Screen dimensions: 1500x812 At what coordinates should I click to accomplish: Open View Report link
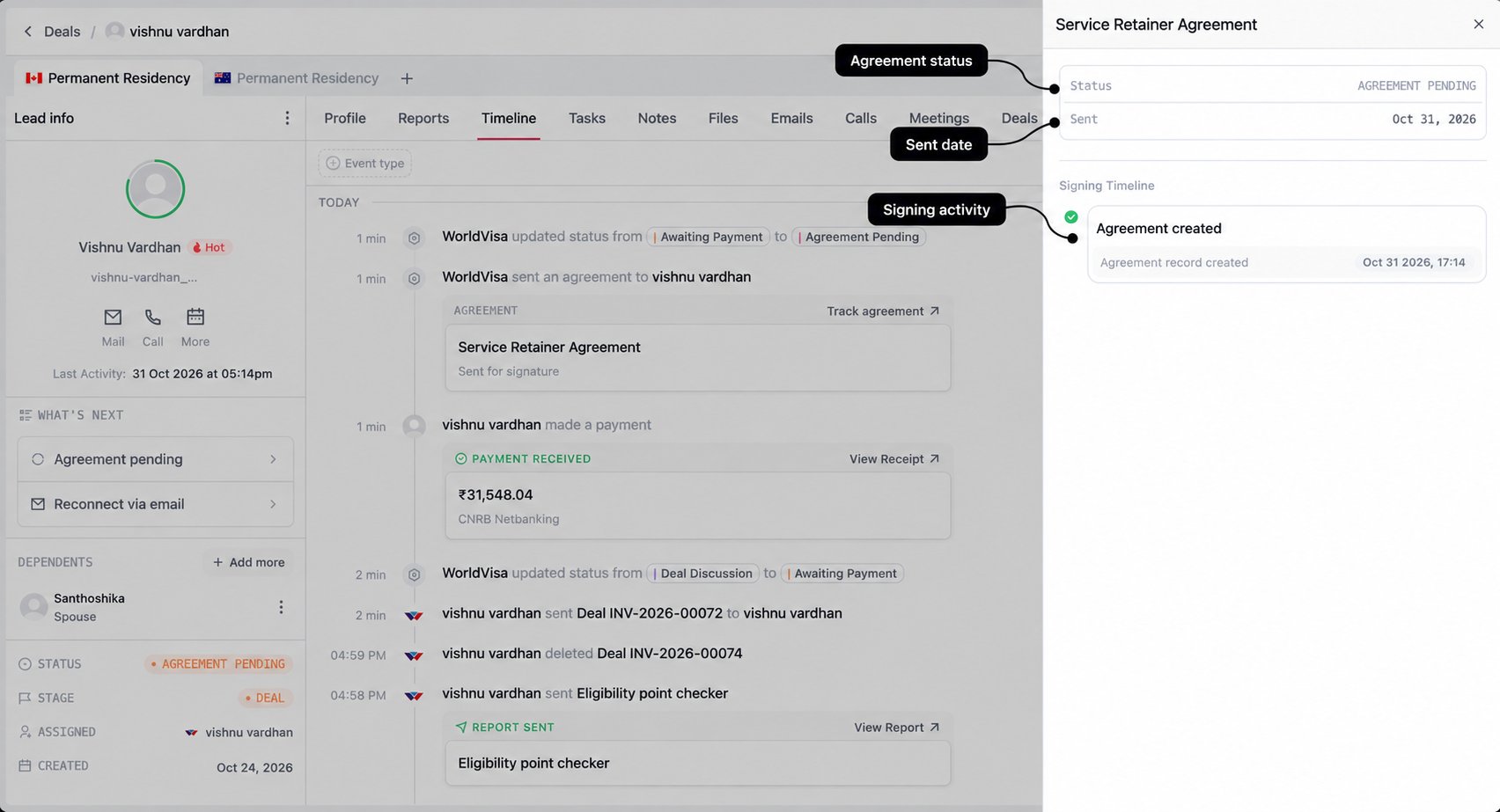pyautogui.click(x=896, y=728)
